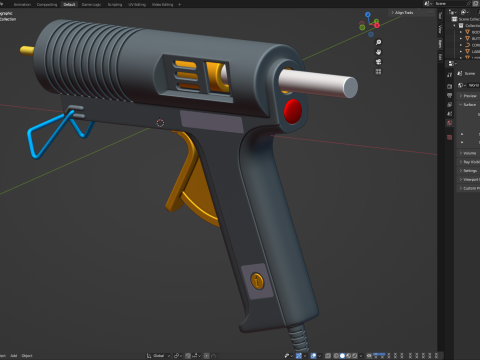Open the Scene properties tab icon
Screen dimensions: 480x360
coord(449,114)
